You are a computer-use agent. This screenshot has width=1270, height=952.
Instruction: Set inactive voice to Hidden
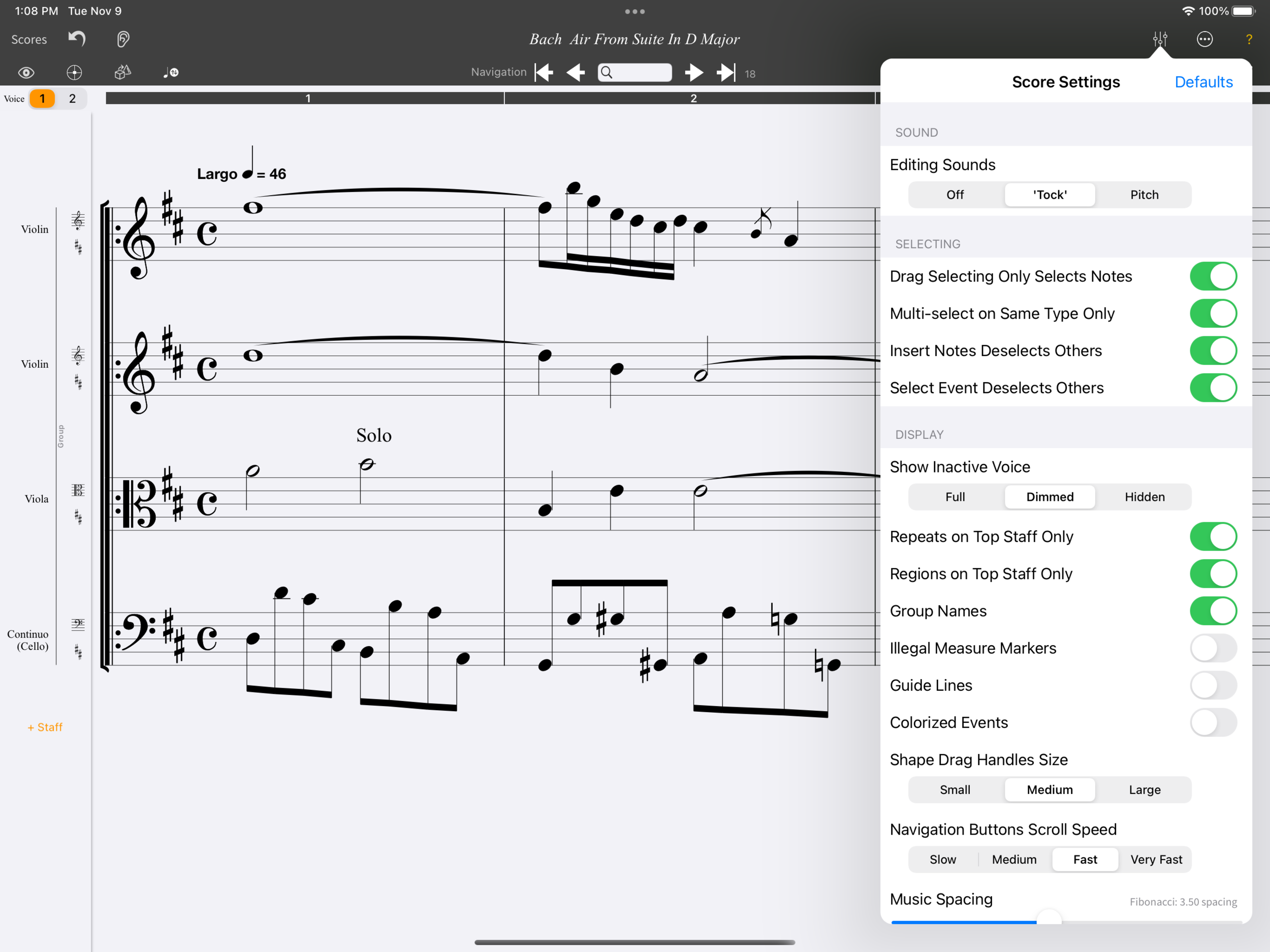[x=1144, y=497]
